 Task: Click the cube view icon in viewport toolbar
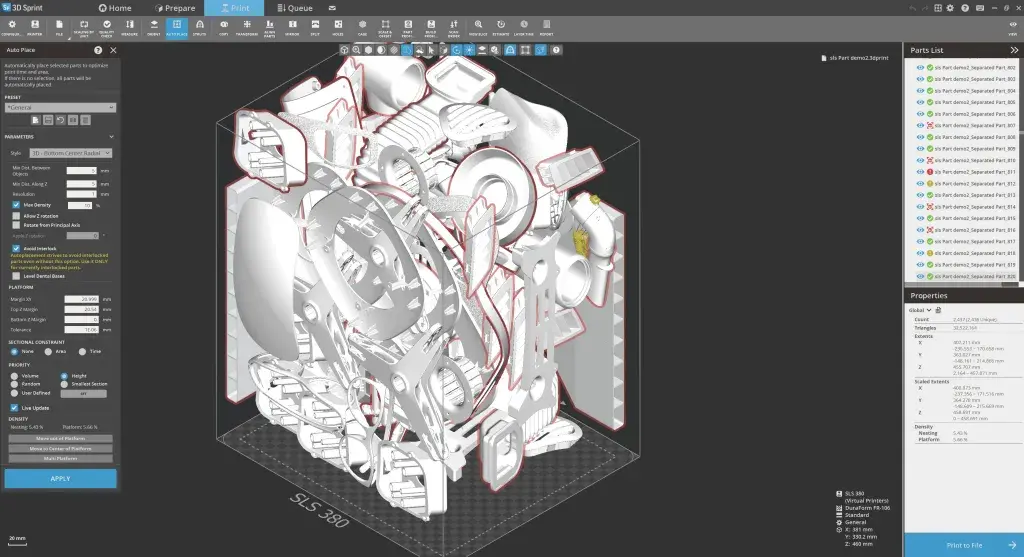pyautogui.click(x=344, y=50)
